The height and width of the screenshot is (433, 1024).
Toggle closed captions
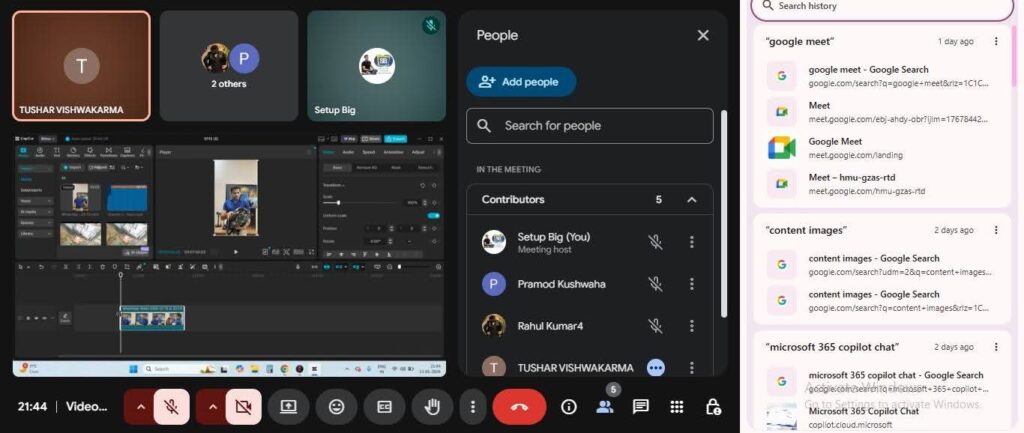(x=384, y=407)
